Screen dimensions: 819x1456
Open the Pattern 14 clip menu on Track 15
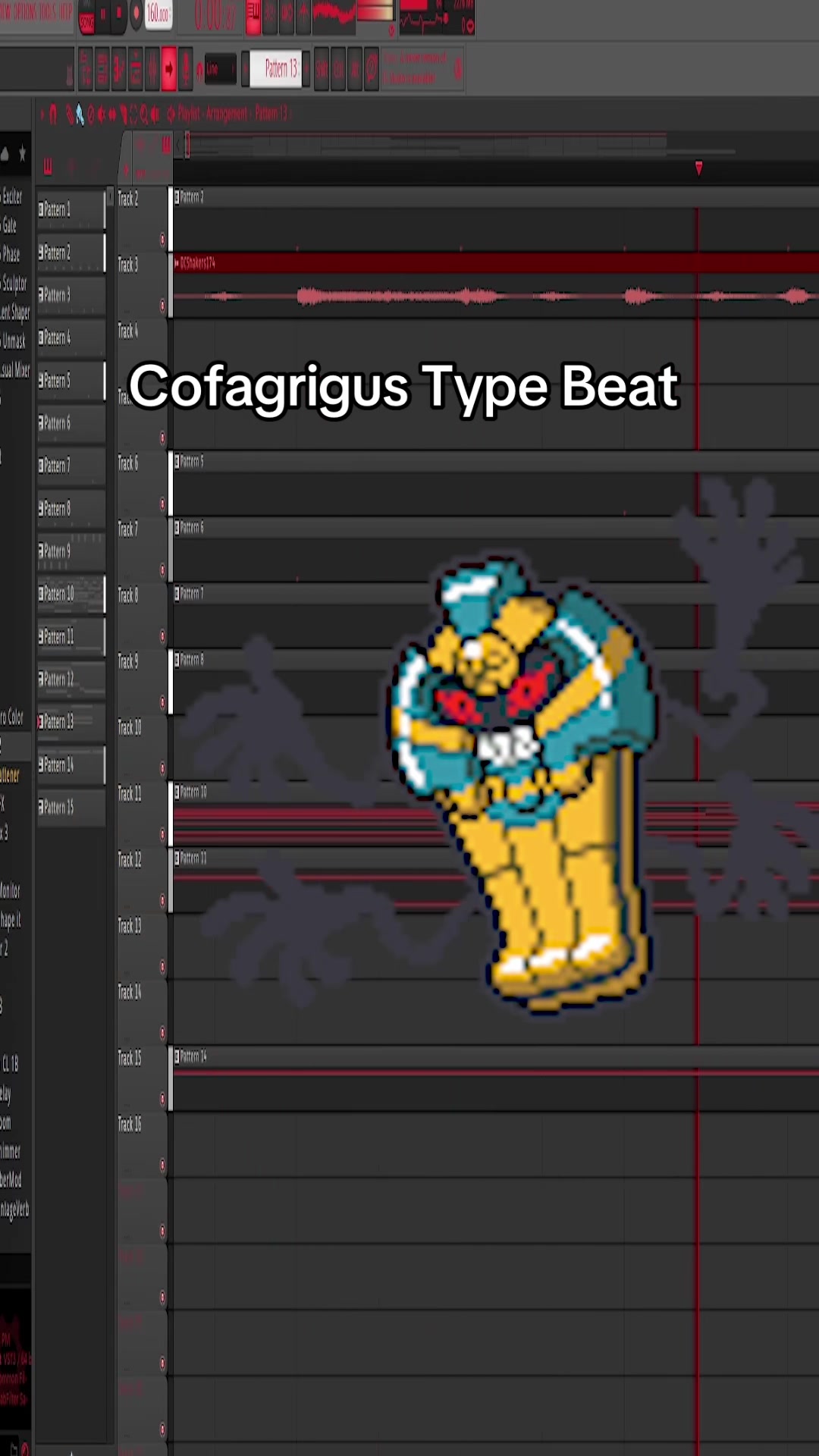pyautogui.click(x=177, y=1056)
